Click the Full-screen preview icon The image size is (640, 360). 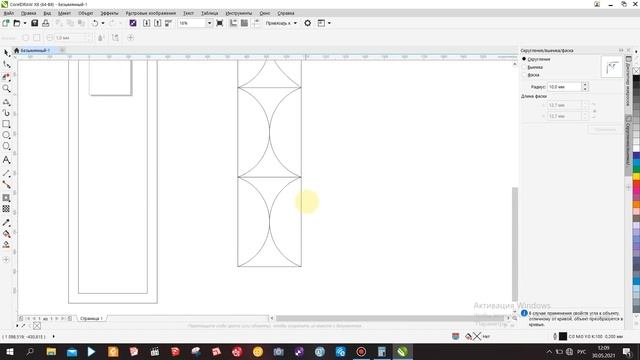point(220,23)
